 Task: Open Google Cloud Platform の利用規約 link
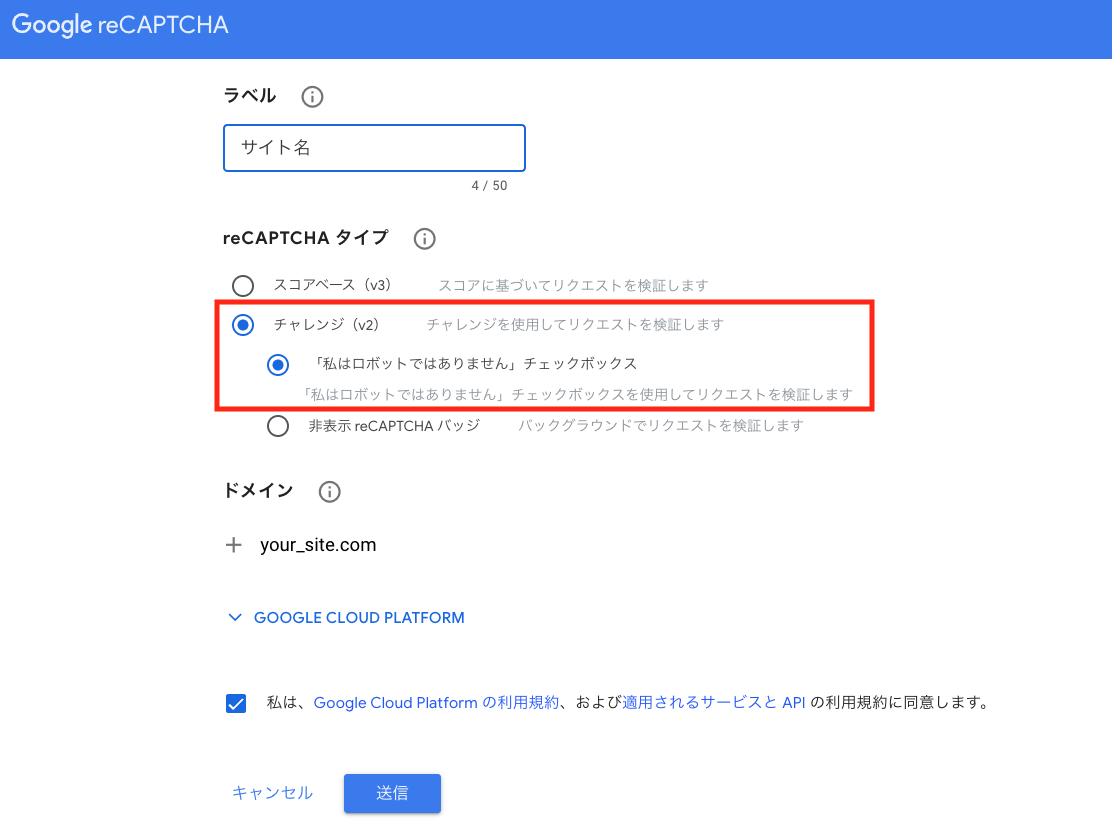(x=436, y=702)
